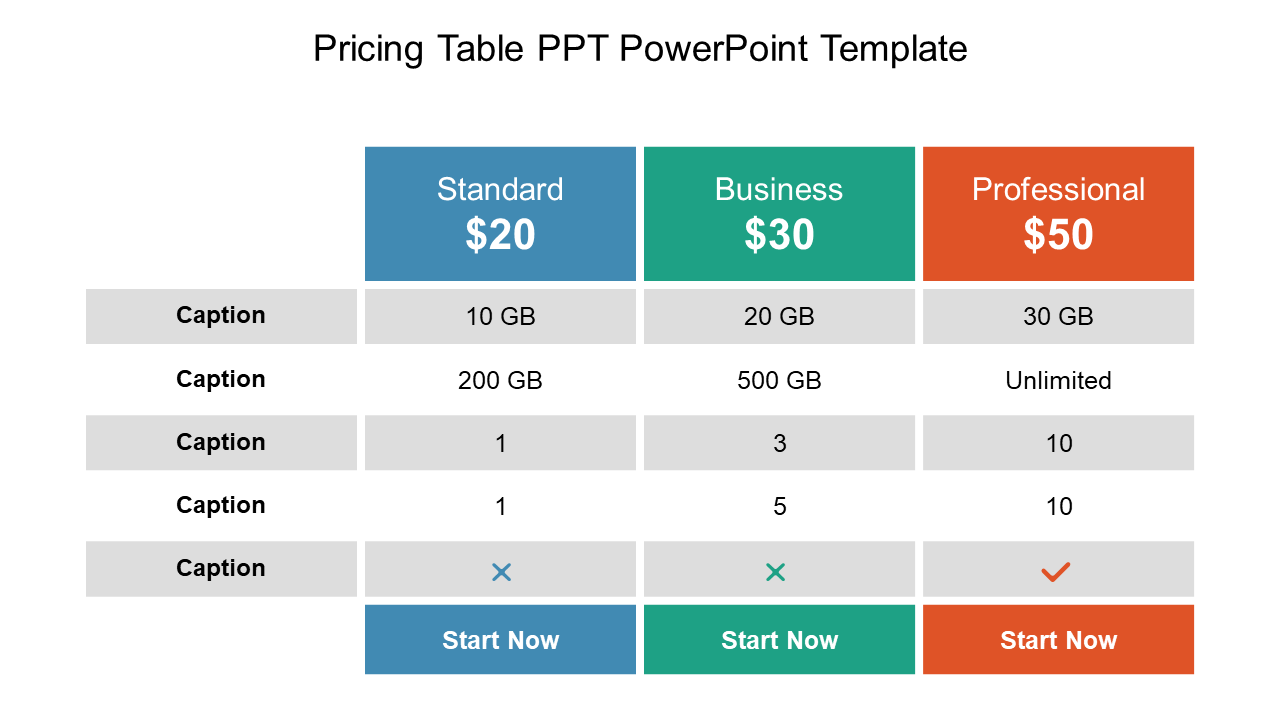This screenshot has width=1280, height=720.
Task: Click the 10 GB cell
Action: [500, 317]
